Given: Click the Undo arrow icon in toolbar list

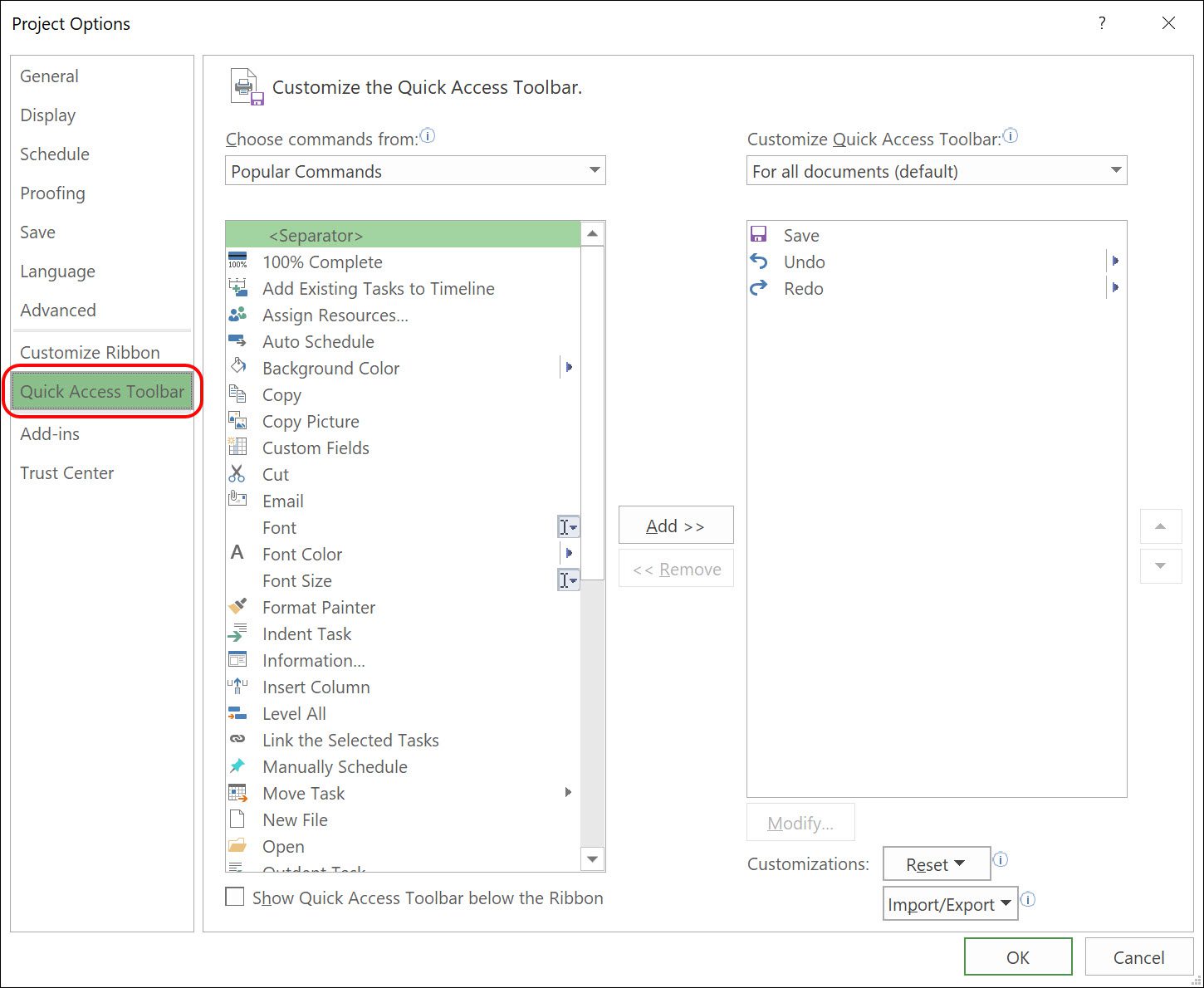Looking at the screenshot, I should coord(759,261).
